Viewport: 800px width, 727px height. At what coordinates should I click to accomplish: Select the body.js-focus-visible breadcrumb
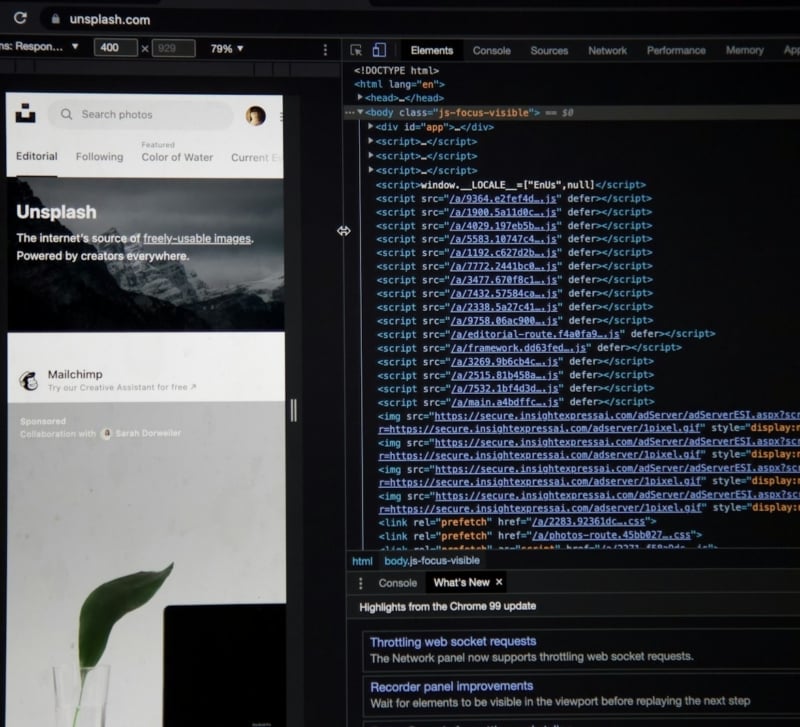tap(432, 561)
